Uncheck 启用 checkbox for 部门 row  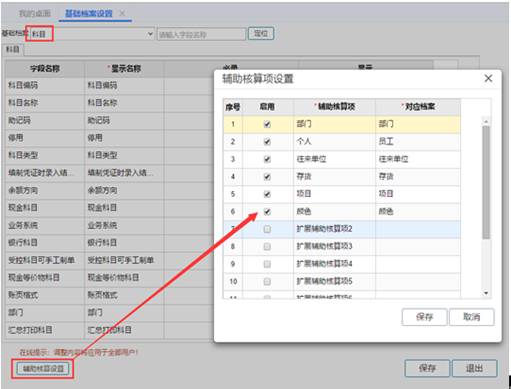click(267, 124)
